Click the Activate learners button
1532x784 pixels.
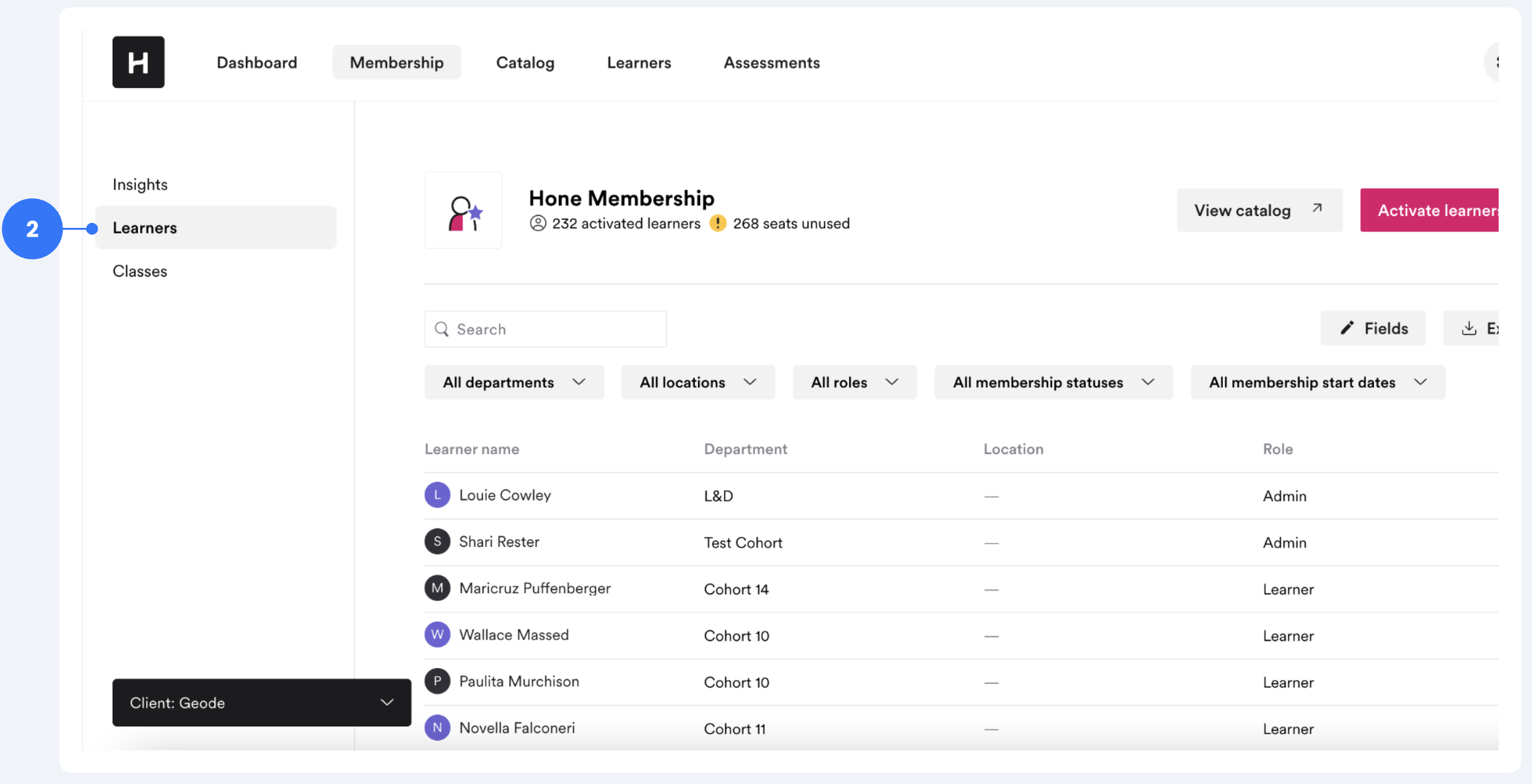(1430, 210)
